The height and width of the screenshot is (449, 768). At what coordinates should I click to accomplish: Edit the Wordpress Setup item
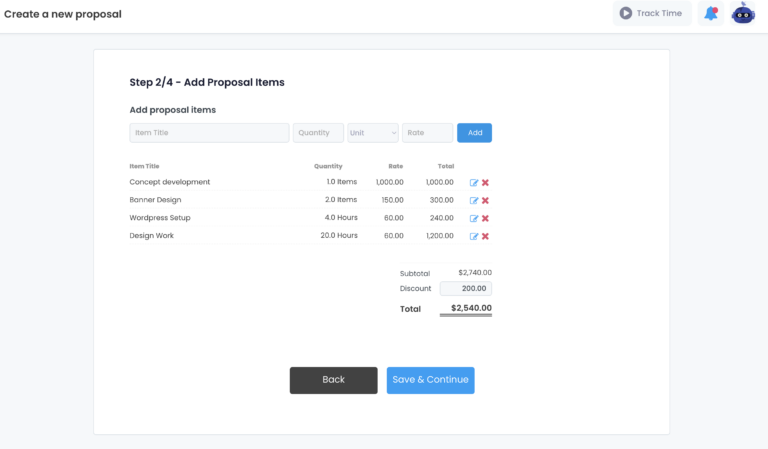pos(474,218)
